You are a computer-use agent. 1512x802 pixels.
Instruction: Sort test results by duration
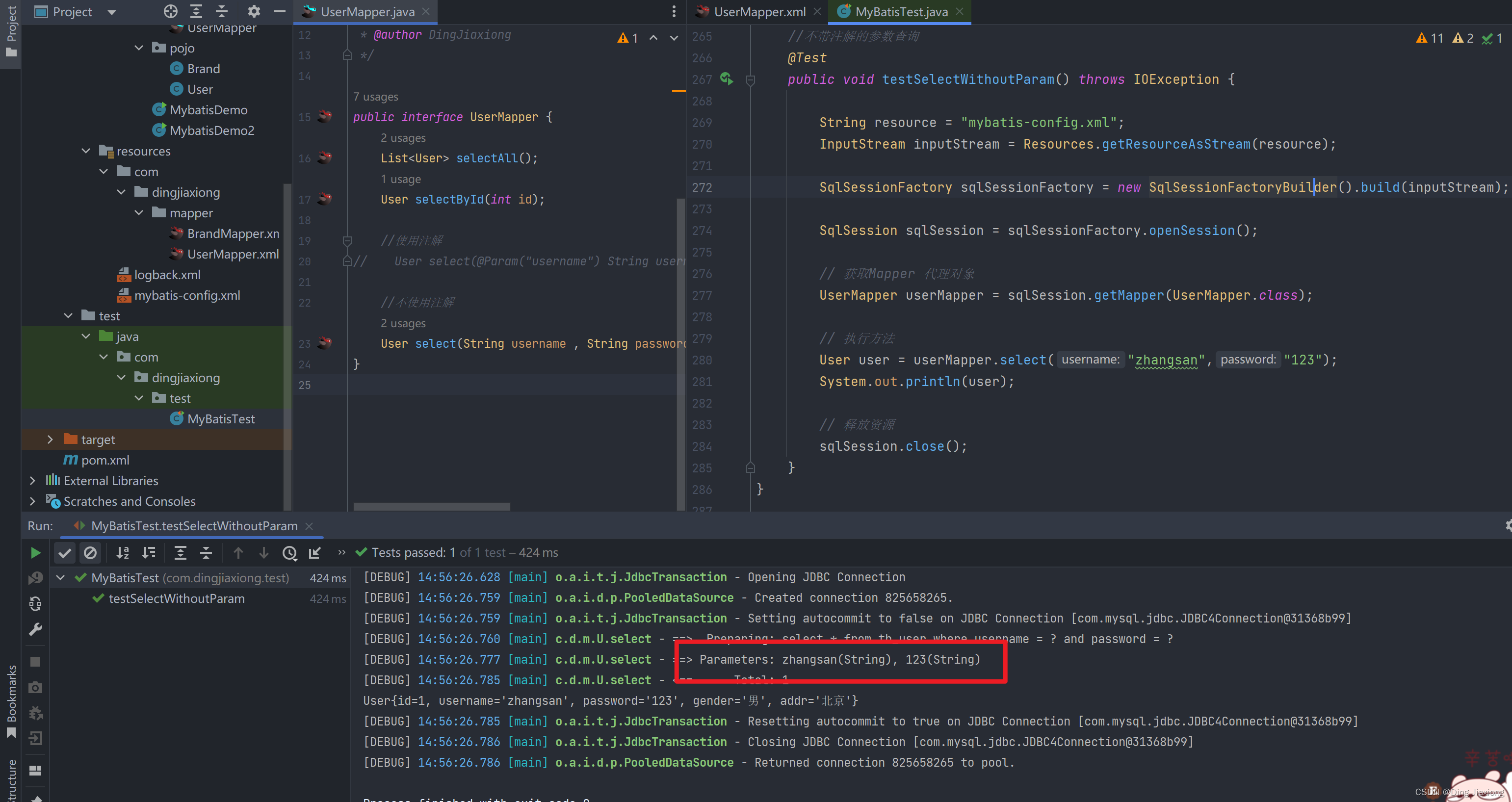pos(149,552)
